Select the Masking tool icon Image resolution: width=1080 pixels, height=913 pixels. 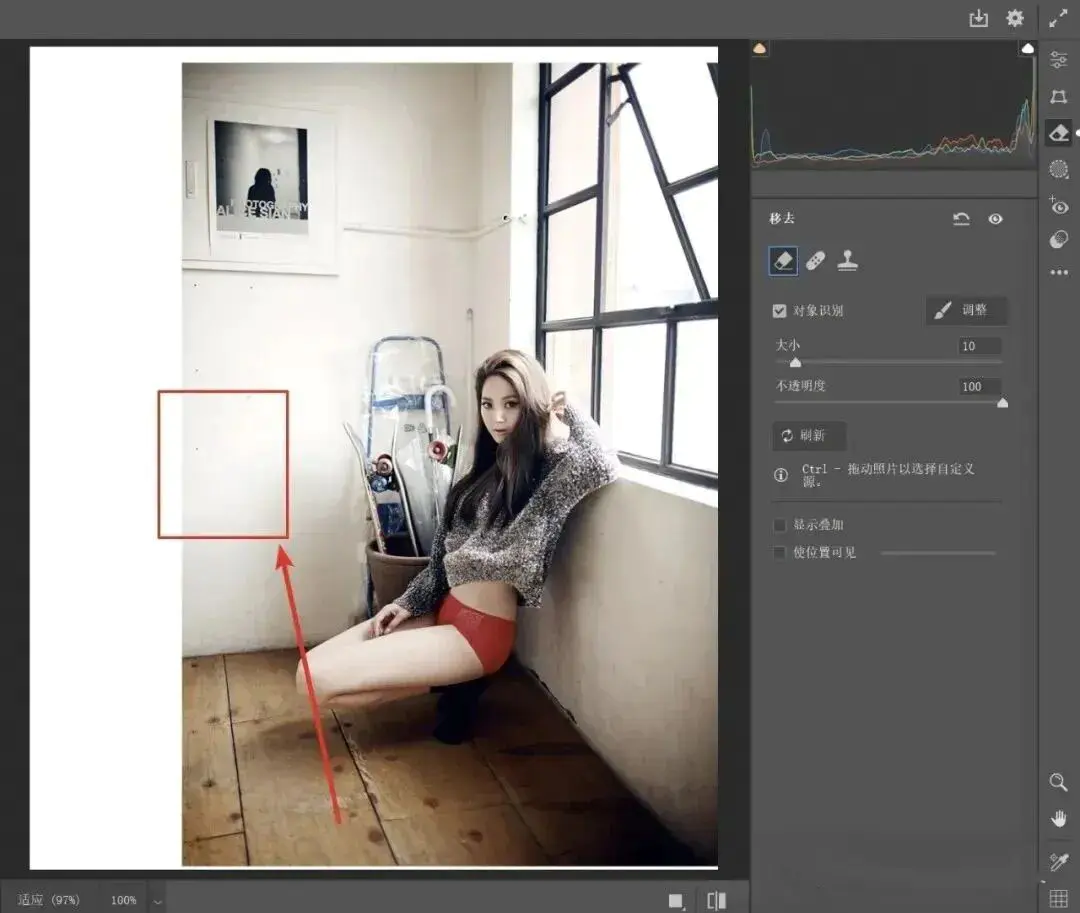(1058, 169)
